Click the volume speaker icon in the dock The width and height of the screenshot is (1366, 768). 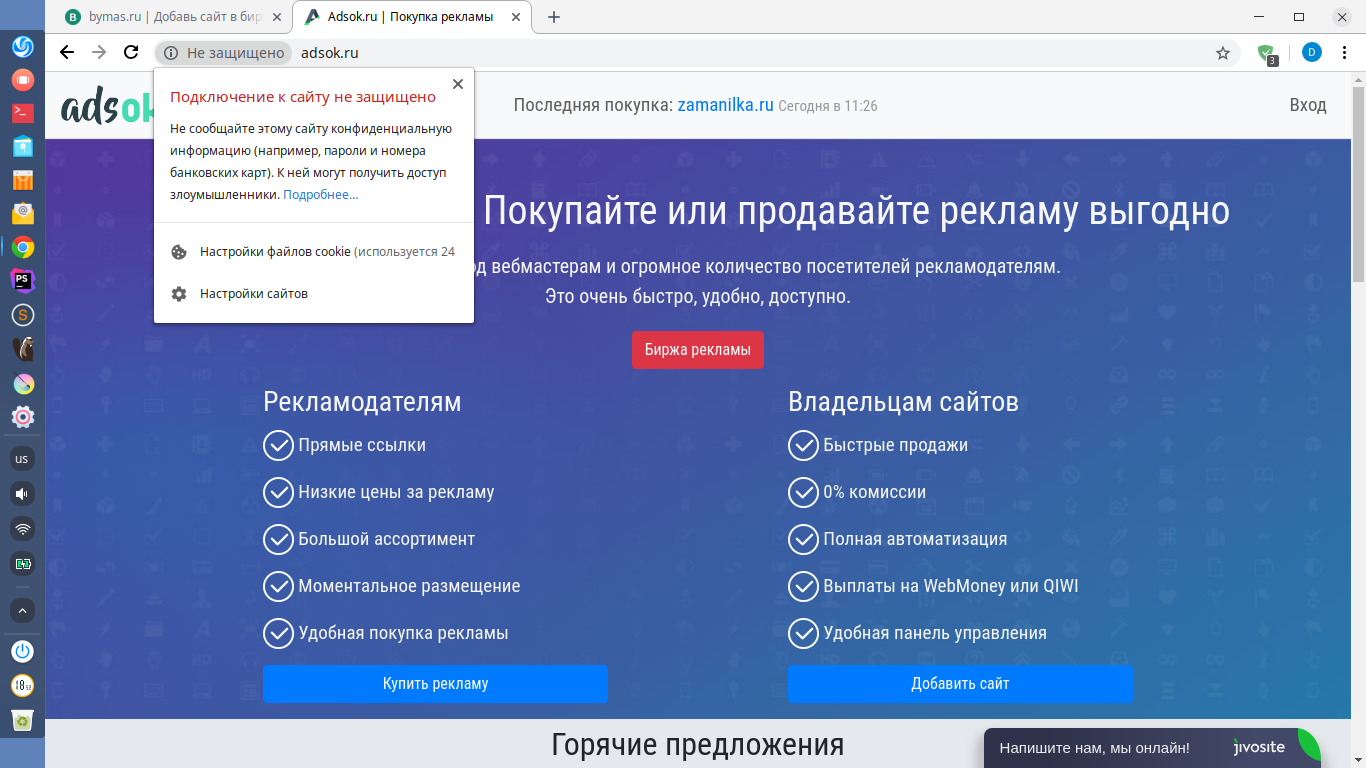tap(22, 494)
